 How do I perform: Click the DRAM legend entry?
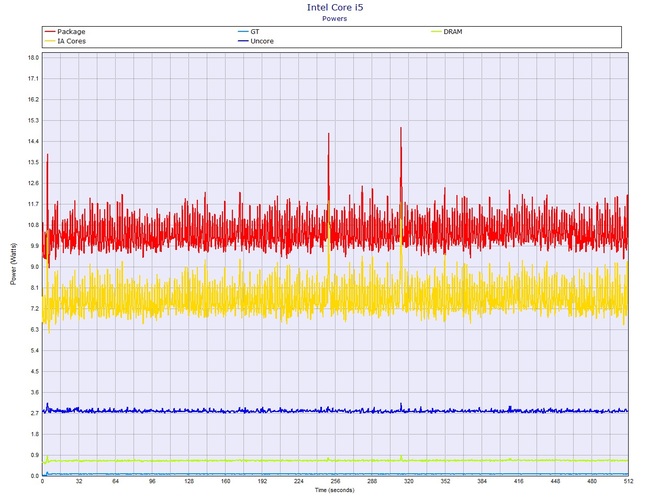pos(447,32)
